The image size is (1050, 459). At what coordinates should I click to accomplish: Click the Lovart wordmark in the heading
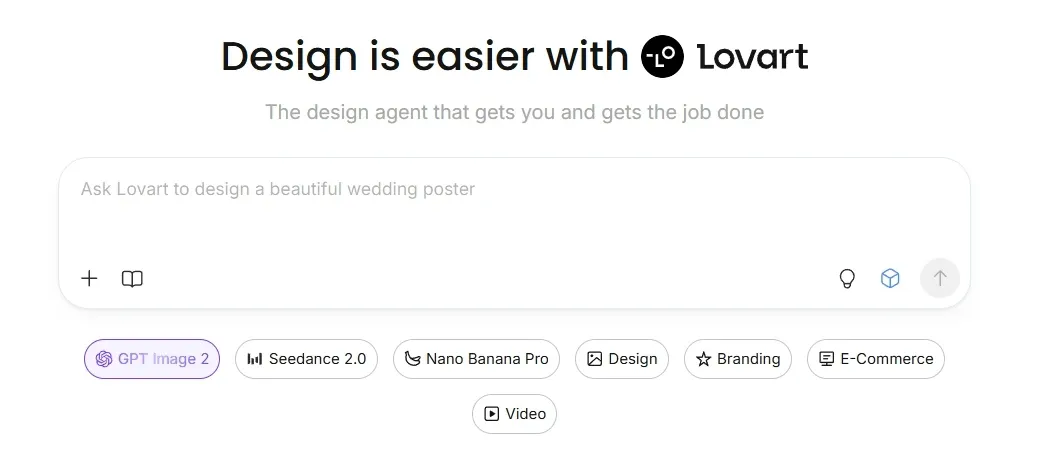[x=752, y=57]
